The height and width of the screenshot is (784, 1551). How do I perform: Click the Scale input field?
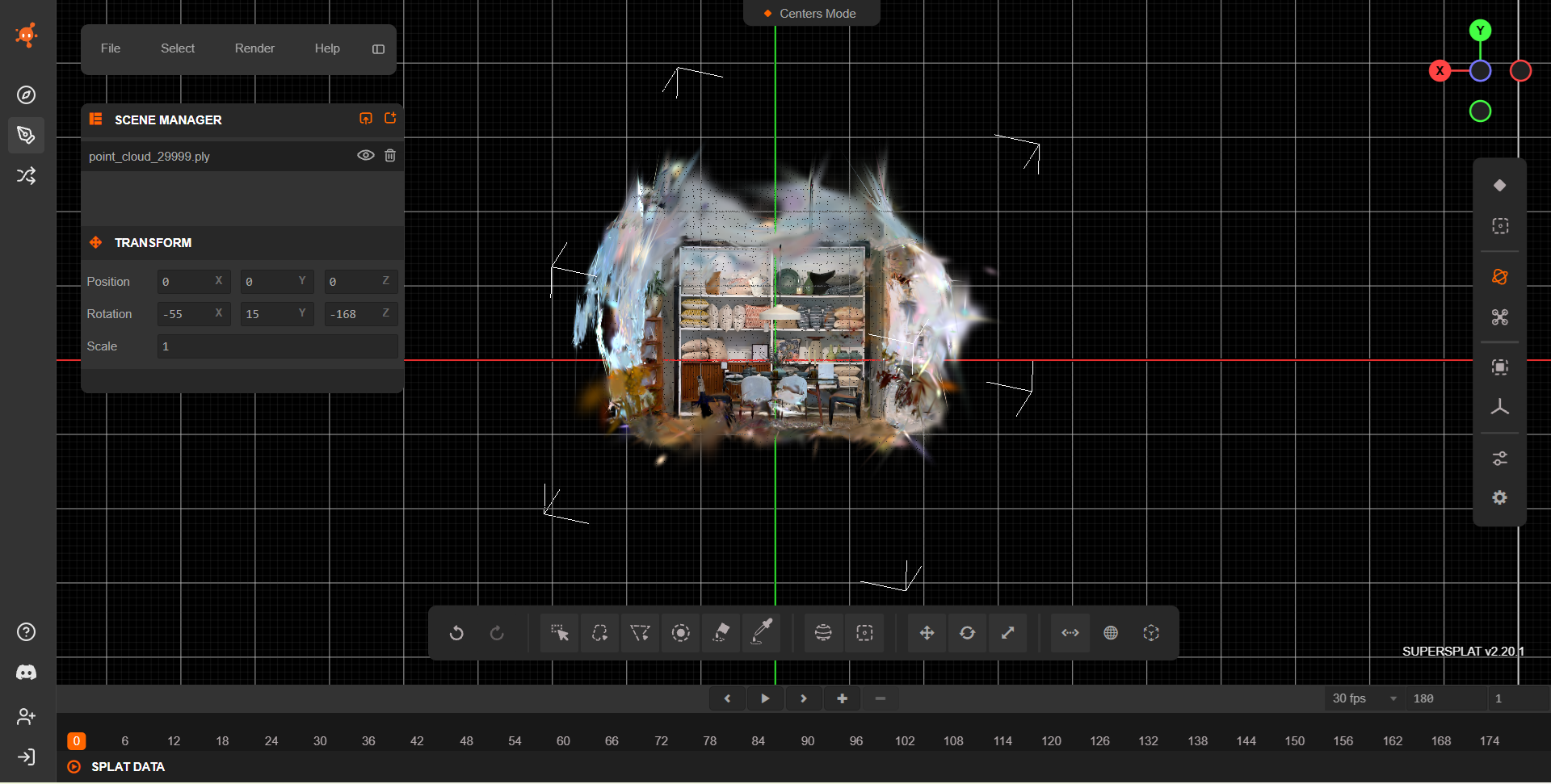277,346
